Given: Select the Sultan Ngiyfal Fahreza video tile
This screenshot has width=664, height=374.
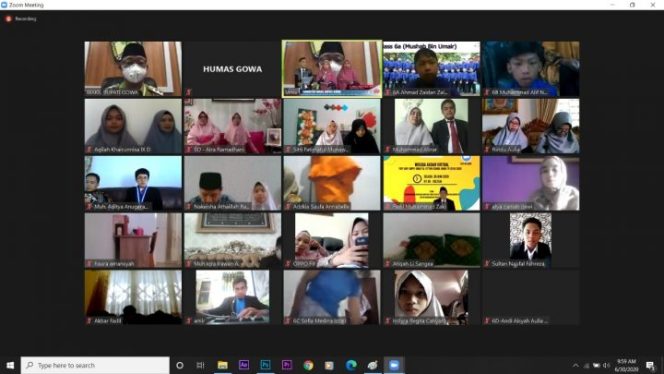Looking at the screenshot, I should tap(531, 240).
